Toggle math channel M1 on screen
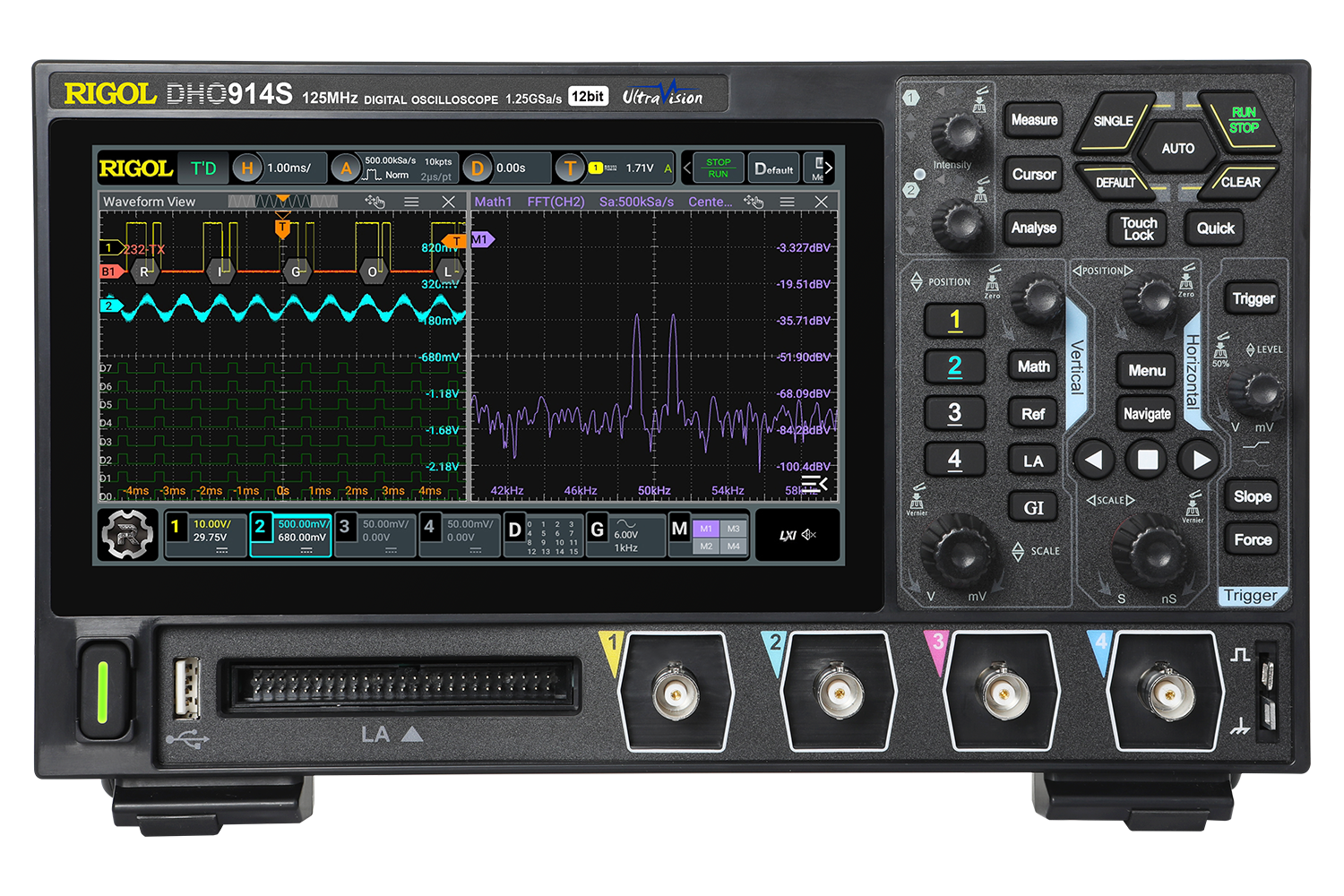1344x896 pixels. [x=706, y=529]
